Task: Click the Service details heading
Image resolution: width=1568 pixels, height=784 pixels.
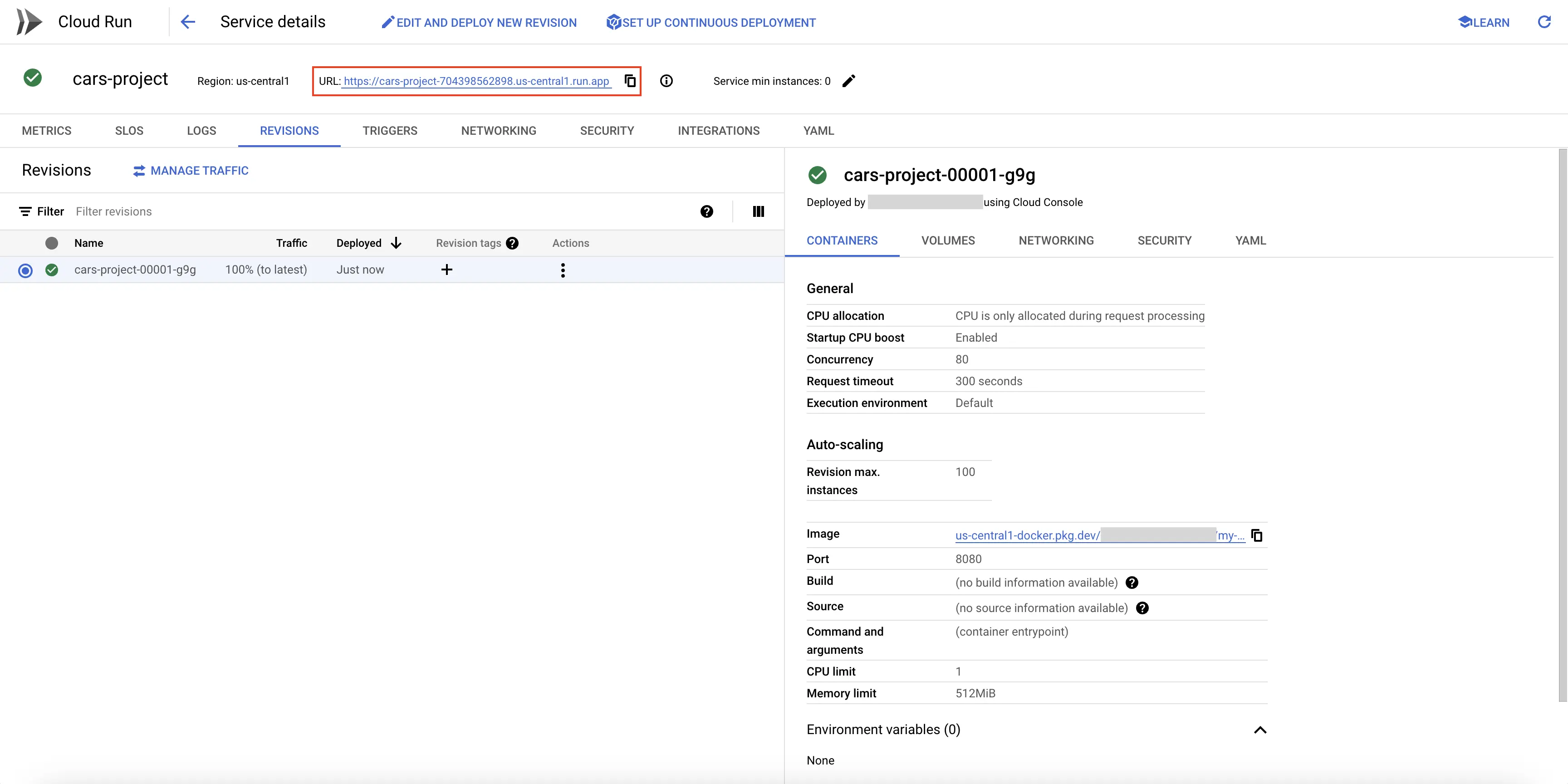Action: tap(273, 22)
